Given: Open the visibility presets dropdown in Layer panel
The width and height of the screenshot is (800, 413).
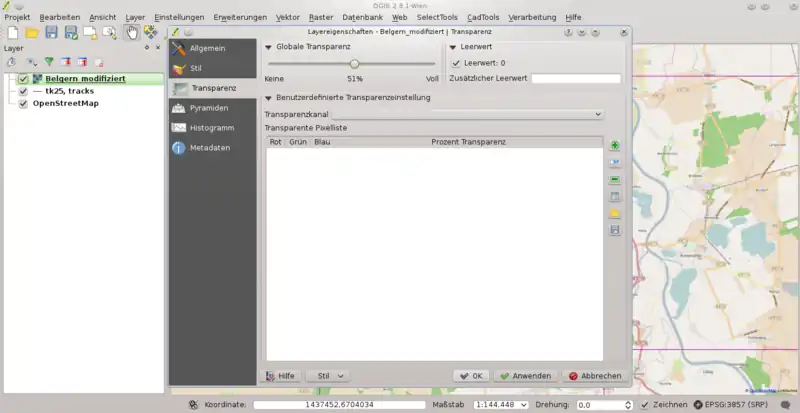Looking at the screenshot, I should click(x=32, y=62).
